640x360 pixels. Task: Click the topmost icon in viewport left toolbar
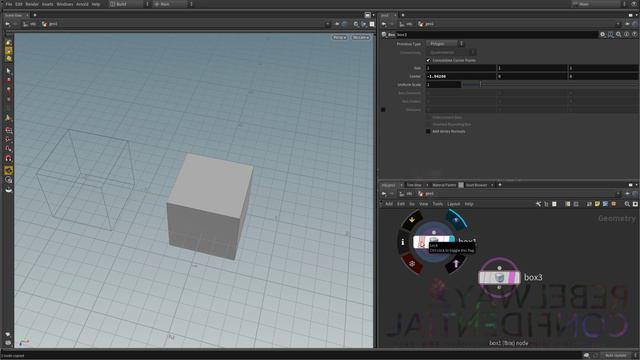[x=9, y=42]
